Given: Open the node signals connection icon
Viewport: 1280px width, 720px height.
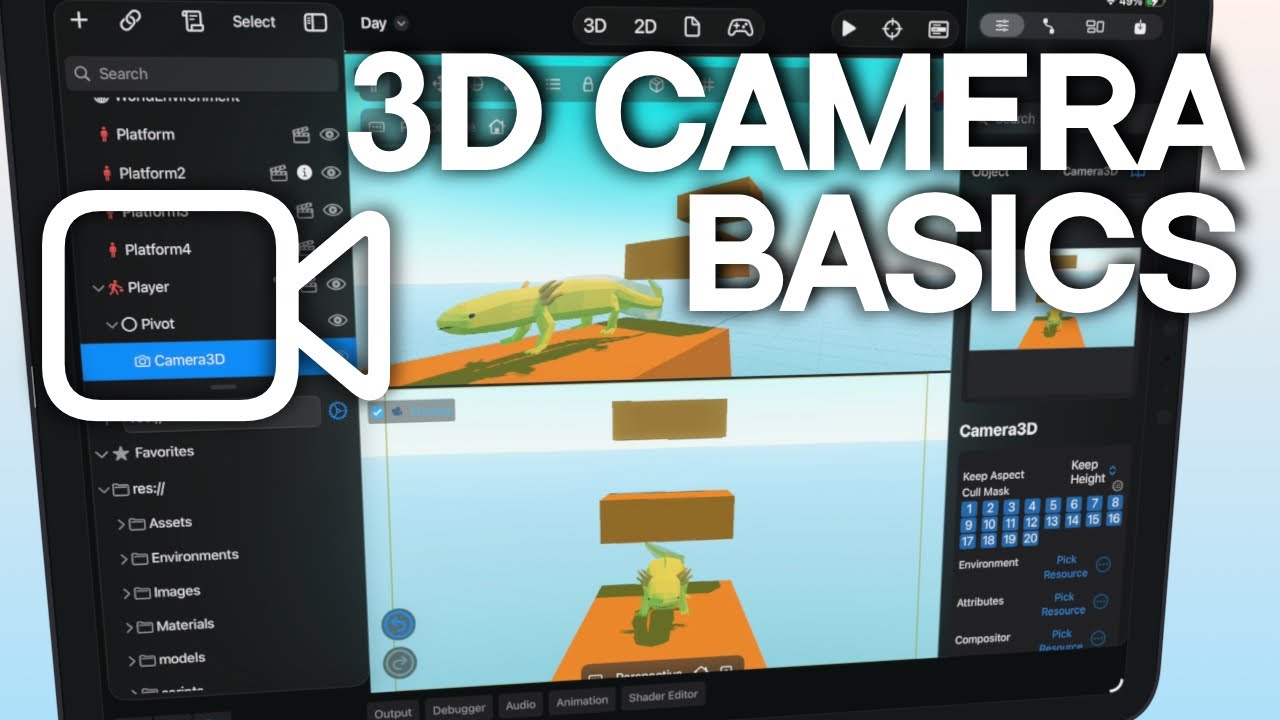Looking at the screenshot, I should tap(1048, 27).
